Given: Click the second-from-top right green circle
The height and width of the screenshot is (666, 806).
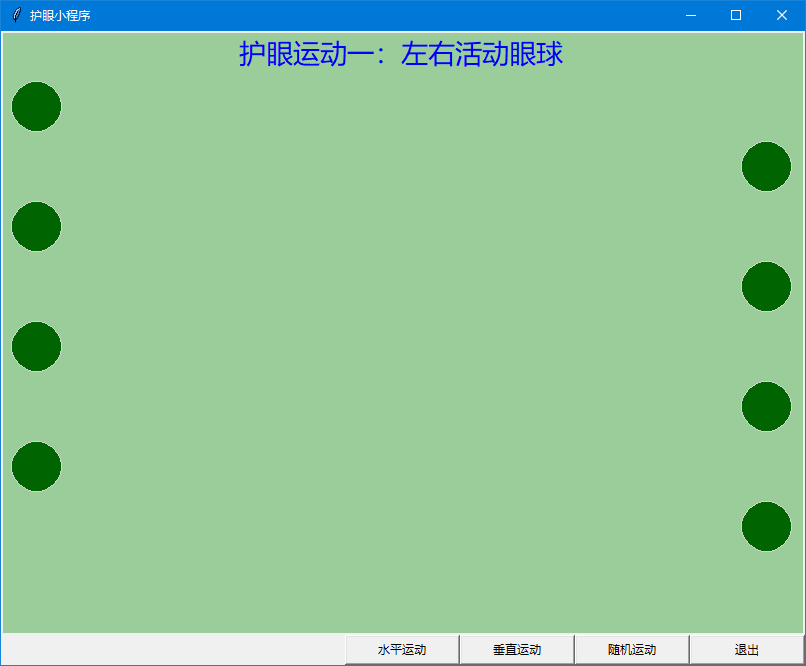Looking at the screenshot, I should (x=766, y=286).
